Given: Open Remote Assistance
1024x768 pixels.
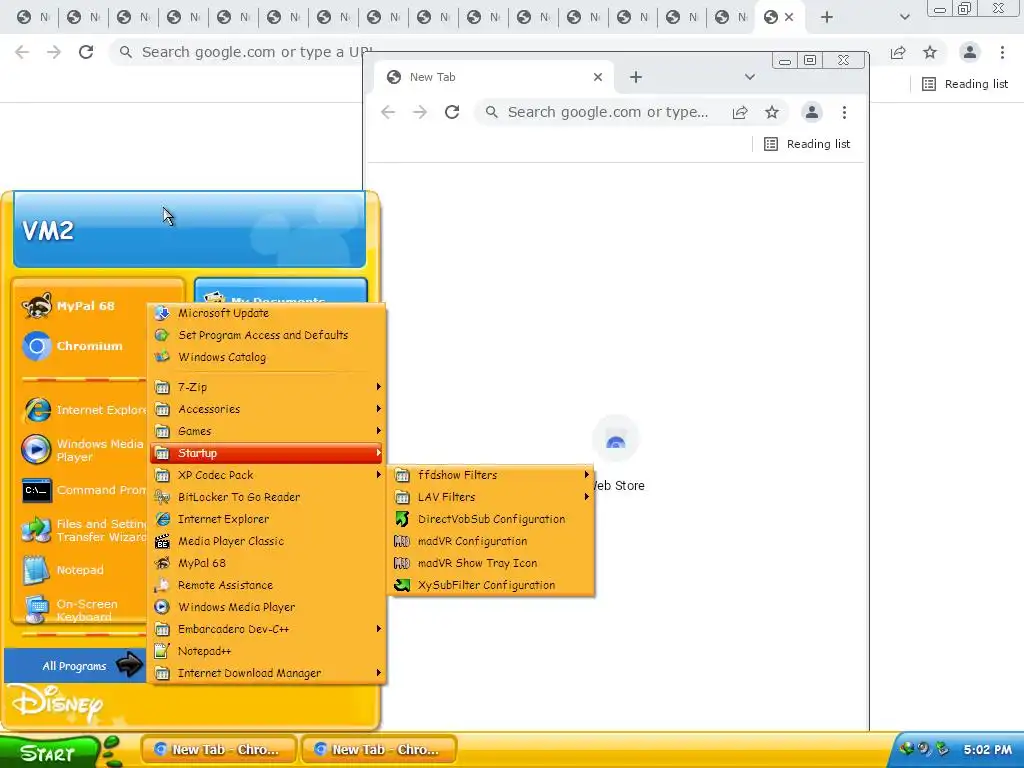Looking at the screenshot, I should pos(267,585).
